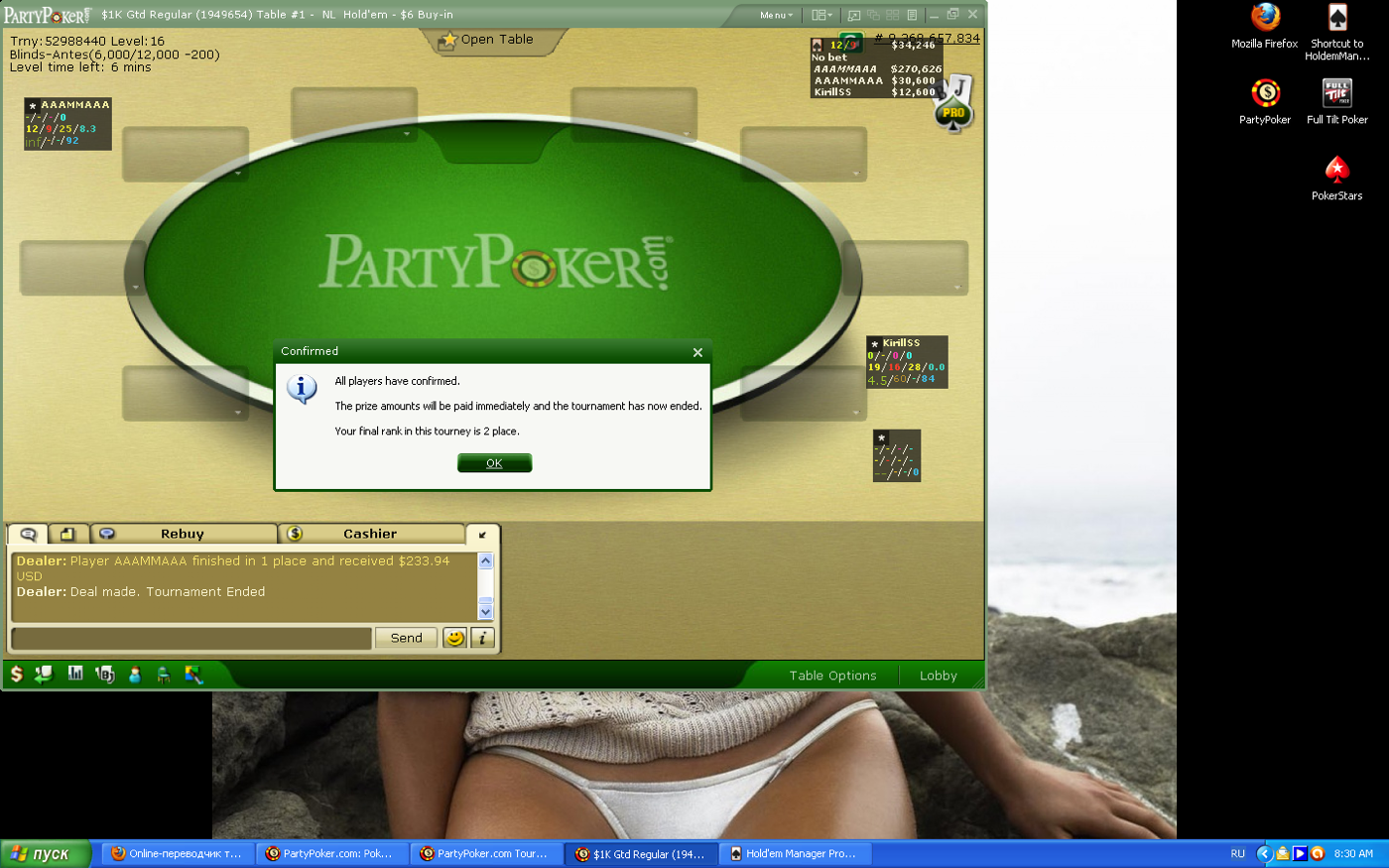Open the Menu dropdown in the table title bar
The image size is (1389, 868).
click(776, 15)
